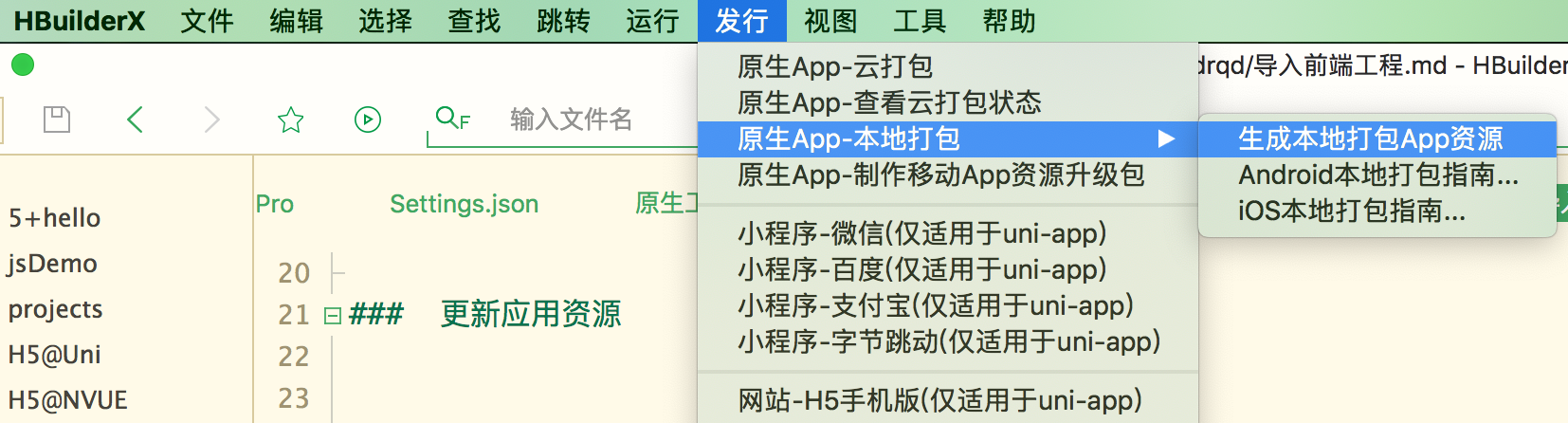Open the HBuilderX app menu
Viewport: 1568px width, 423px height.
[x=80, y=21]
